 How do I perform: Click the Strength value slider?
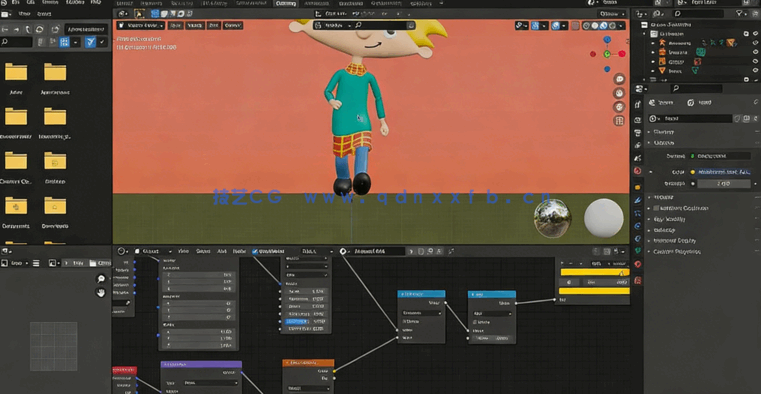coord(724,184)
